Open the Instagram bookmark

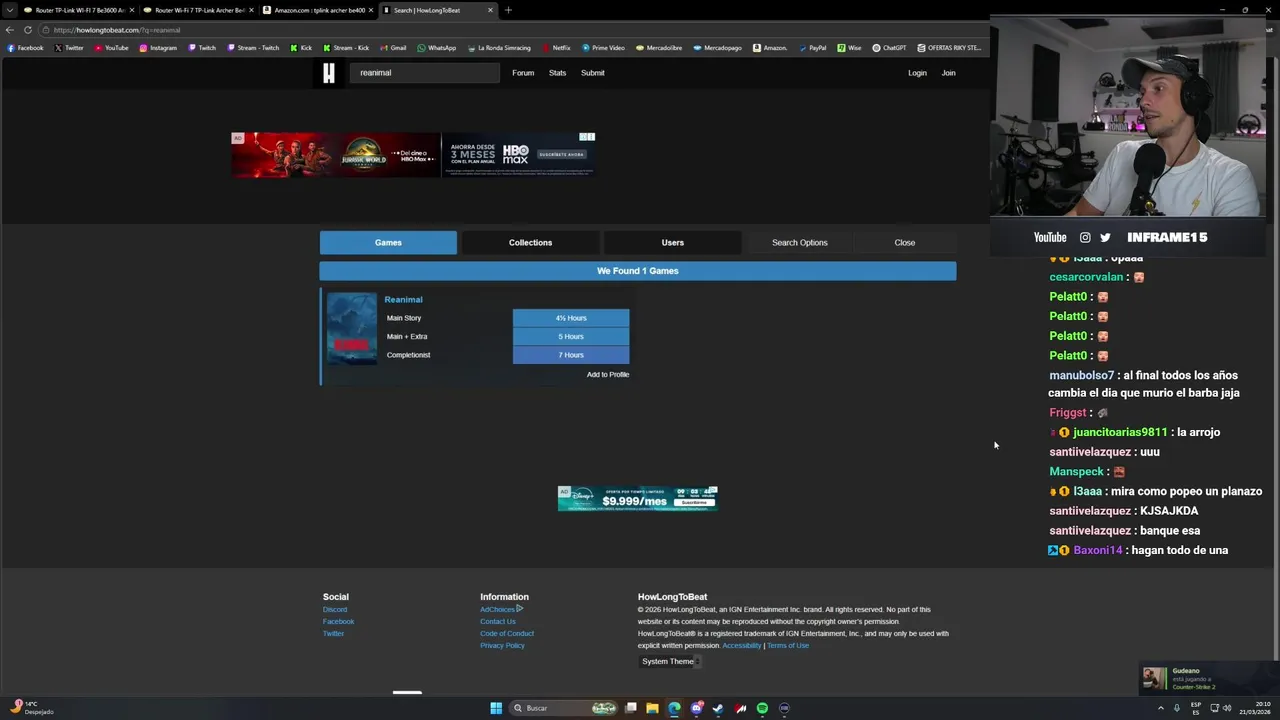[158, 48]
